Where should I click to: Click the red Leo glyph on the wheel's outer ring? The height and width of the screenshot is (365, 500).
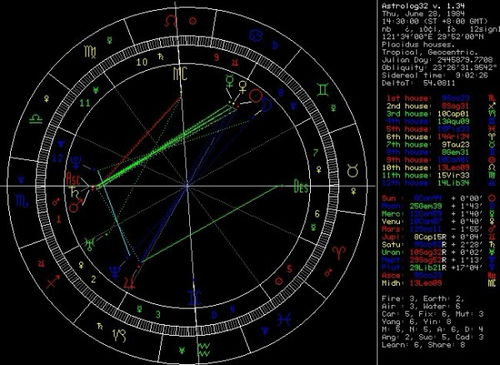pos(171,22)
